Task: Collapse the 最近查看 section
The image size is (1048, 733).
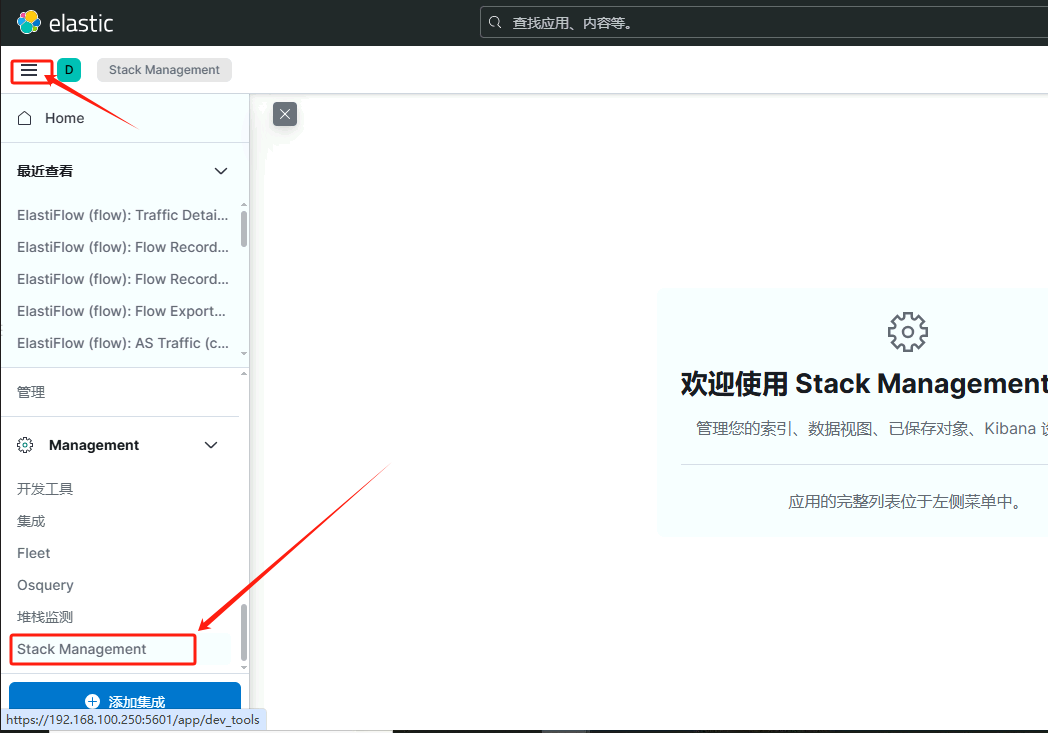Action: (221, 171)
